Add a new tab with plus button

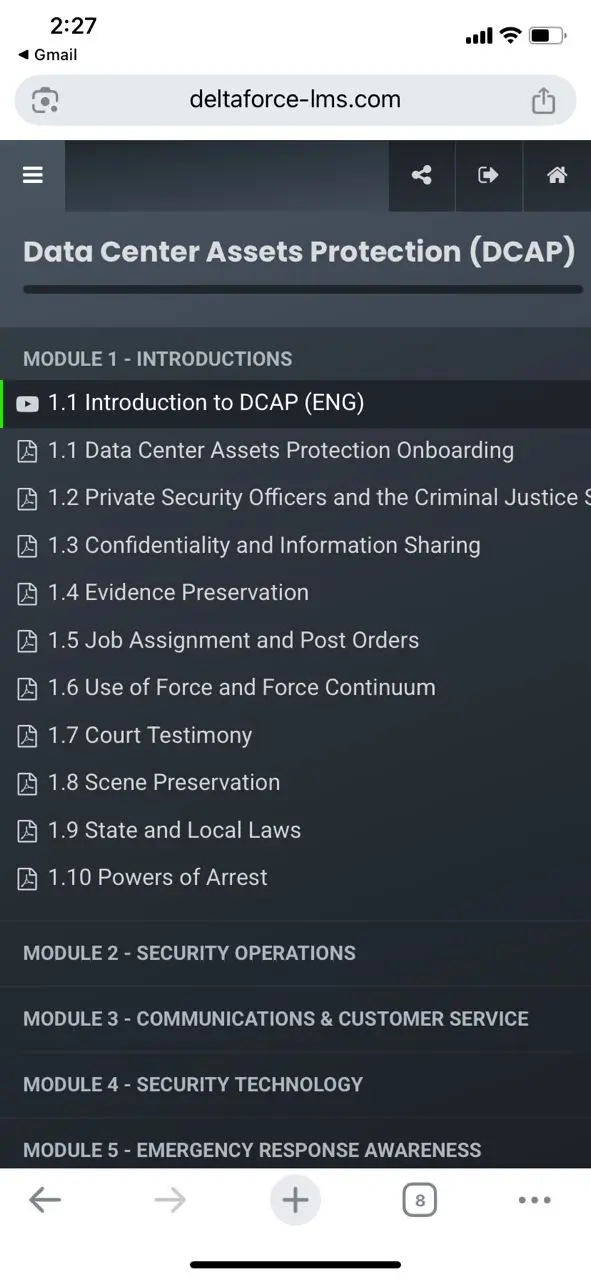295,1200
